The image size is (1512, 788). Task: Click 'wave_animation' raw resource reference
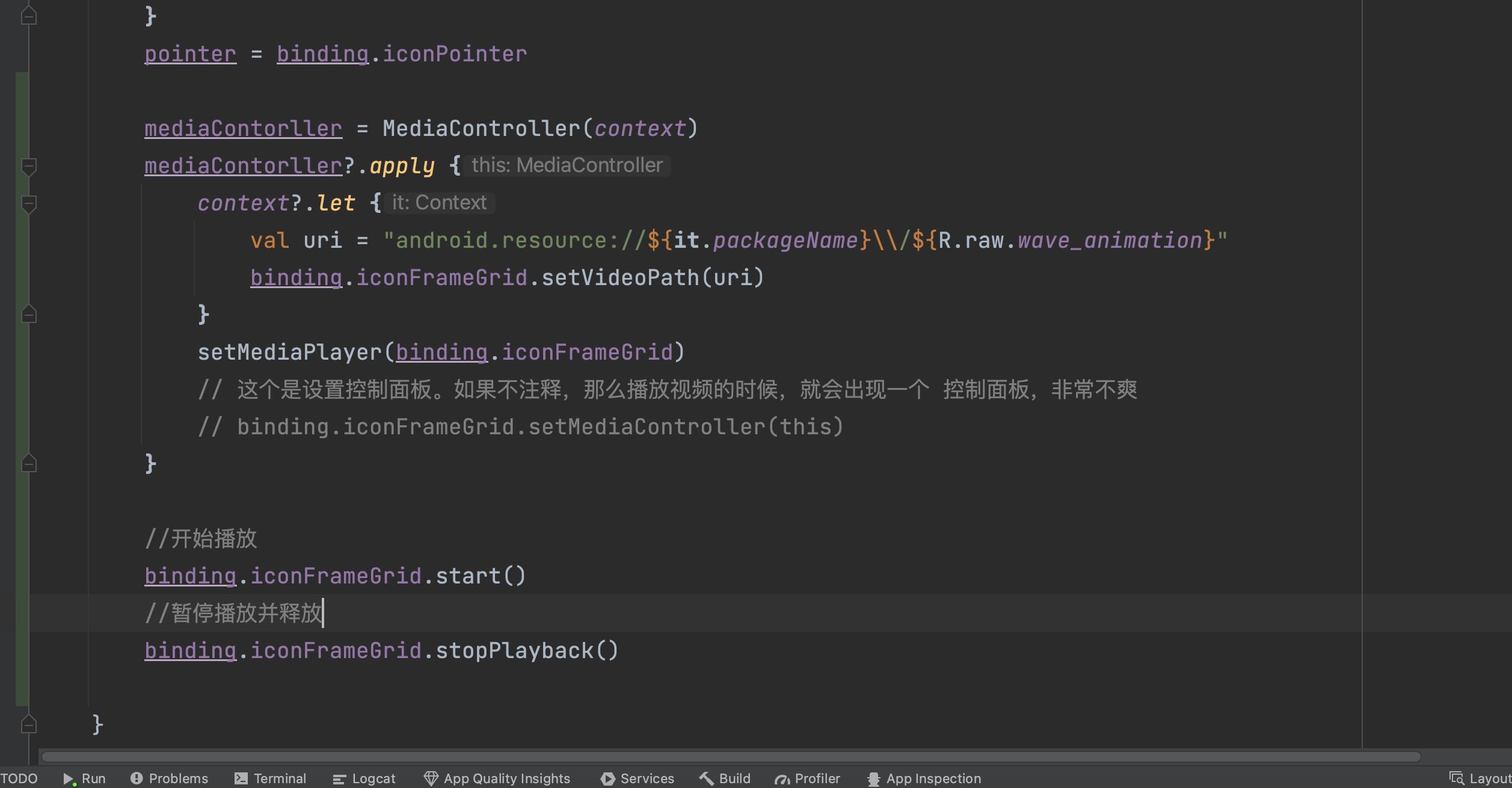click(x=1110, y=241)
